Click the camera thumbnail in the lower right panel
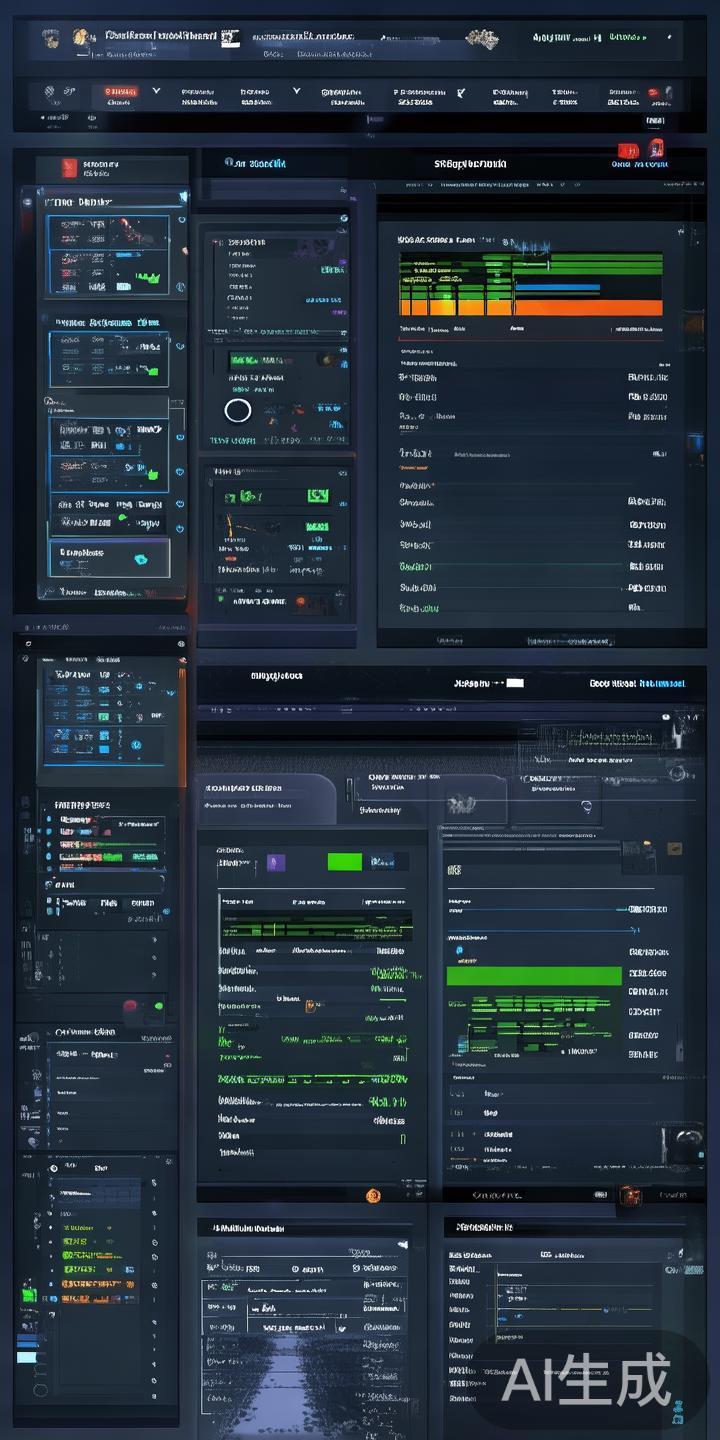 click(x=687, y=1137)
